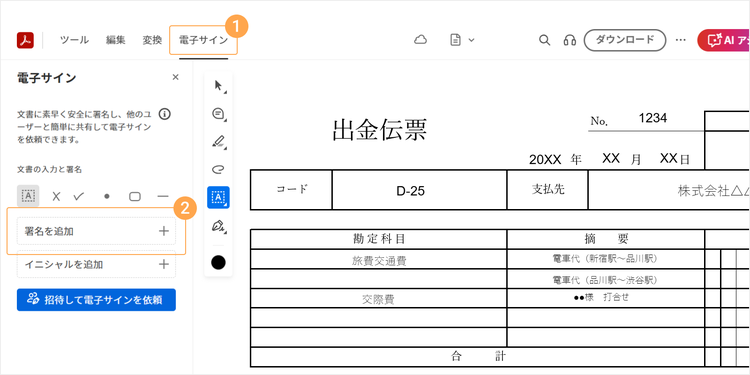Screen dimensions: 750x375
Task: Select the blue text box tool
Action: click(218, 197)
